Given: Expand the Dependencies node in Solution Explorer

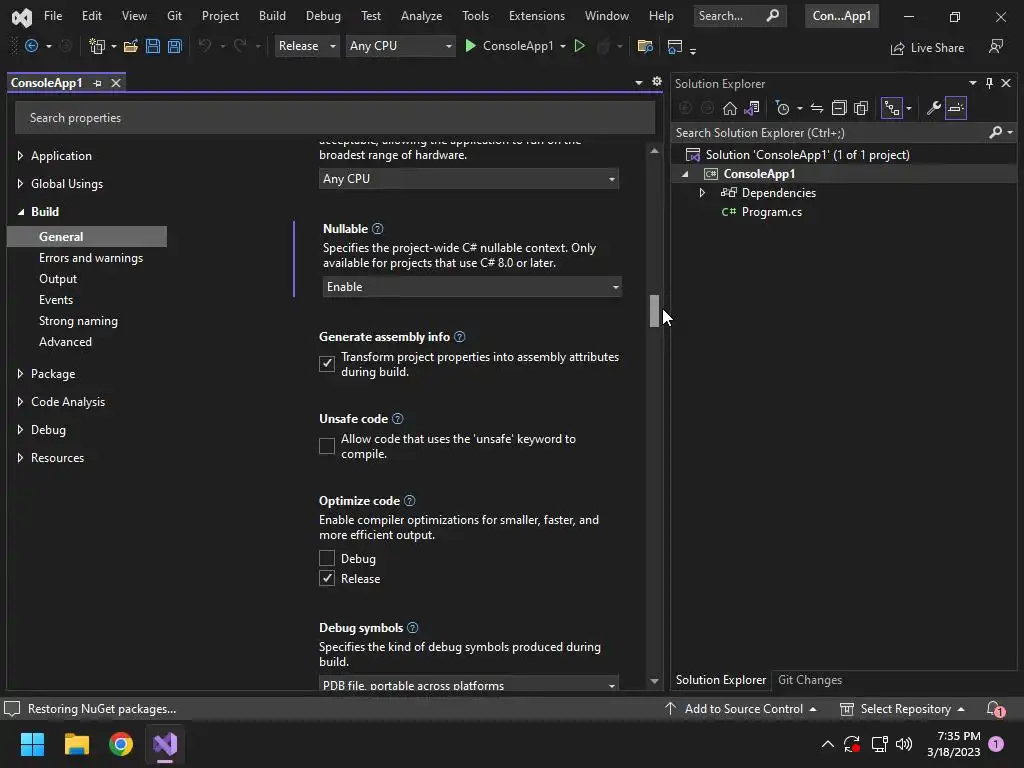Looking at the screenshot, I should tap(702, 193).
